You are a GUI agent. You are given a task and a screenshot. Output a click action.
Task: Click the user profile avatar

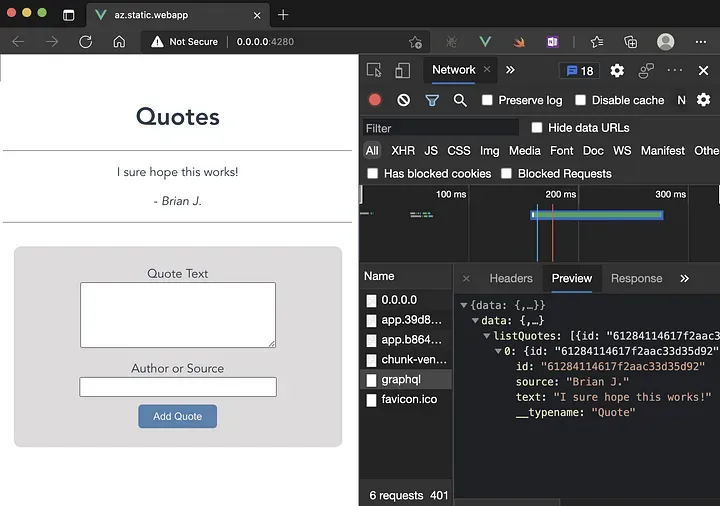665,42
